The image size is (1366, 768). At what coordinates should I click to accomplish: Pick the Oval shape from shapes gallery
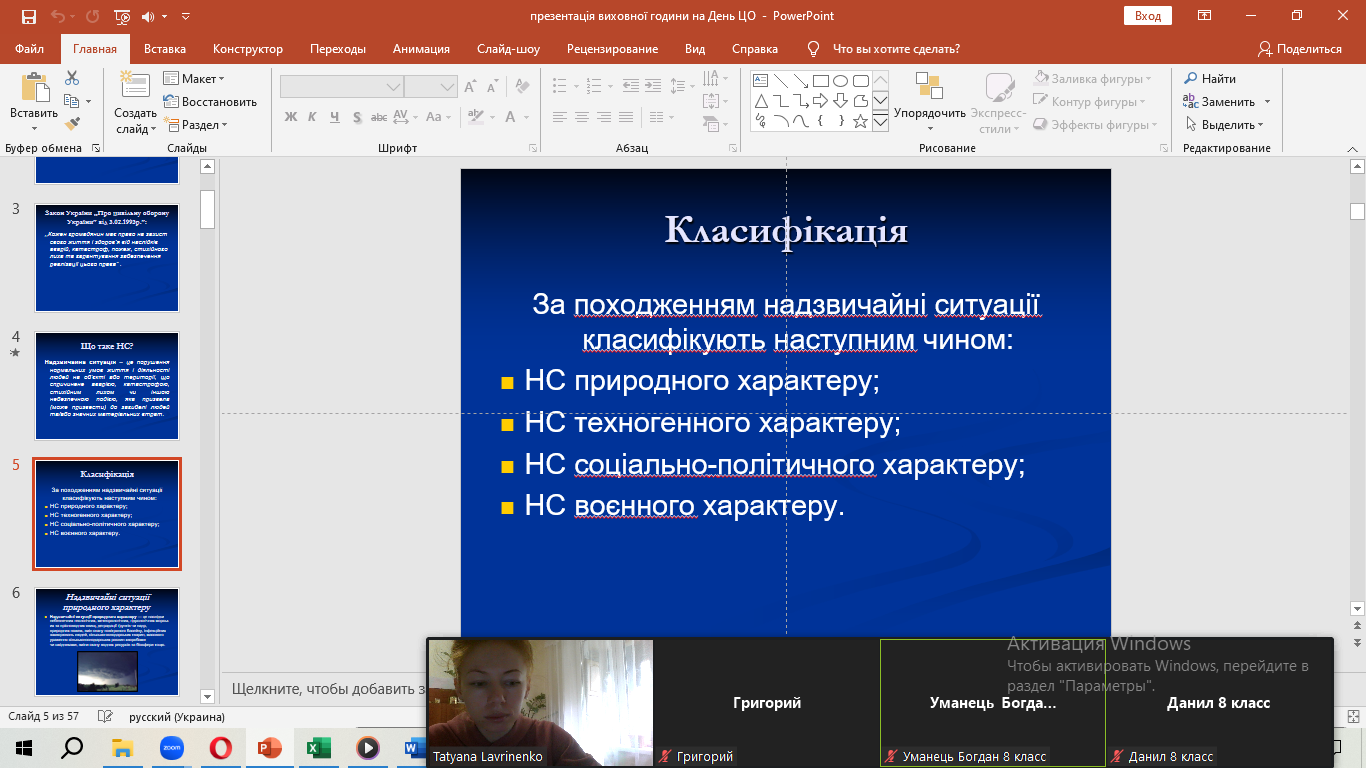click(x=840, y=81)
